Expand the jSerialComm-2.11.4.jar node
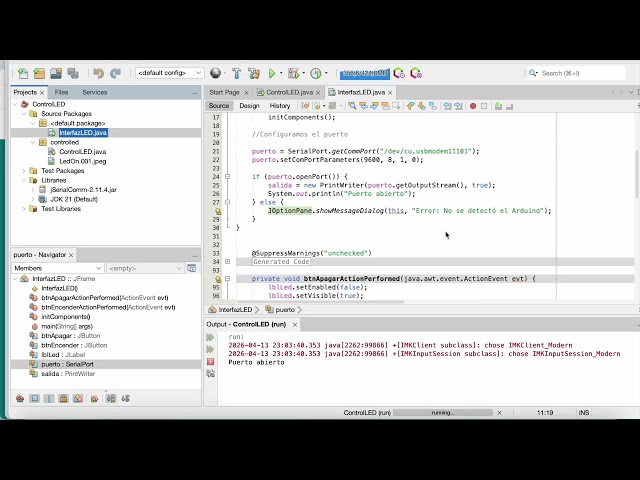The image size is (640, 480). pos(33,190)
